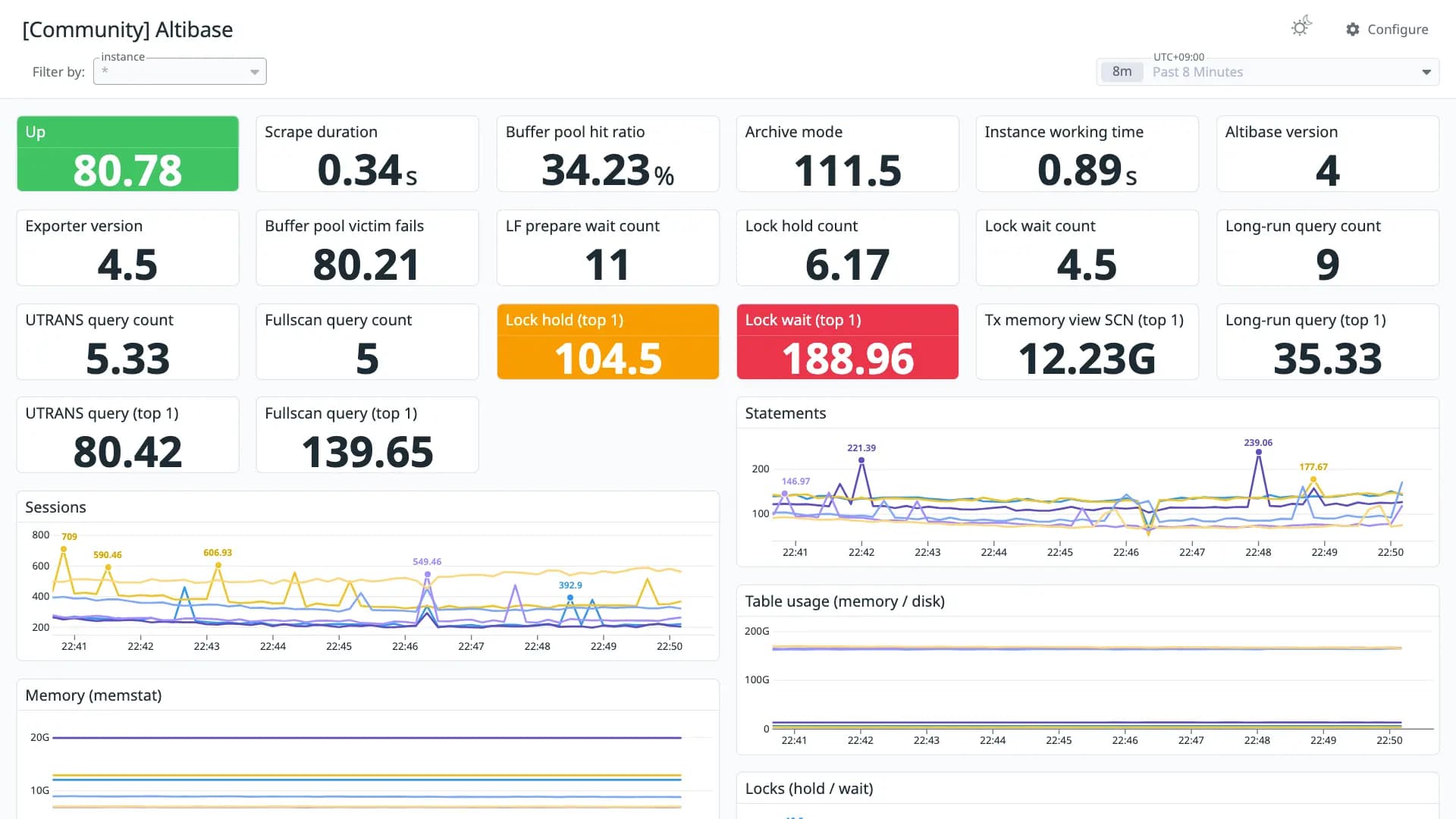Click the 606.93 peak point in Sessions

point(218,564)
